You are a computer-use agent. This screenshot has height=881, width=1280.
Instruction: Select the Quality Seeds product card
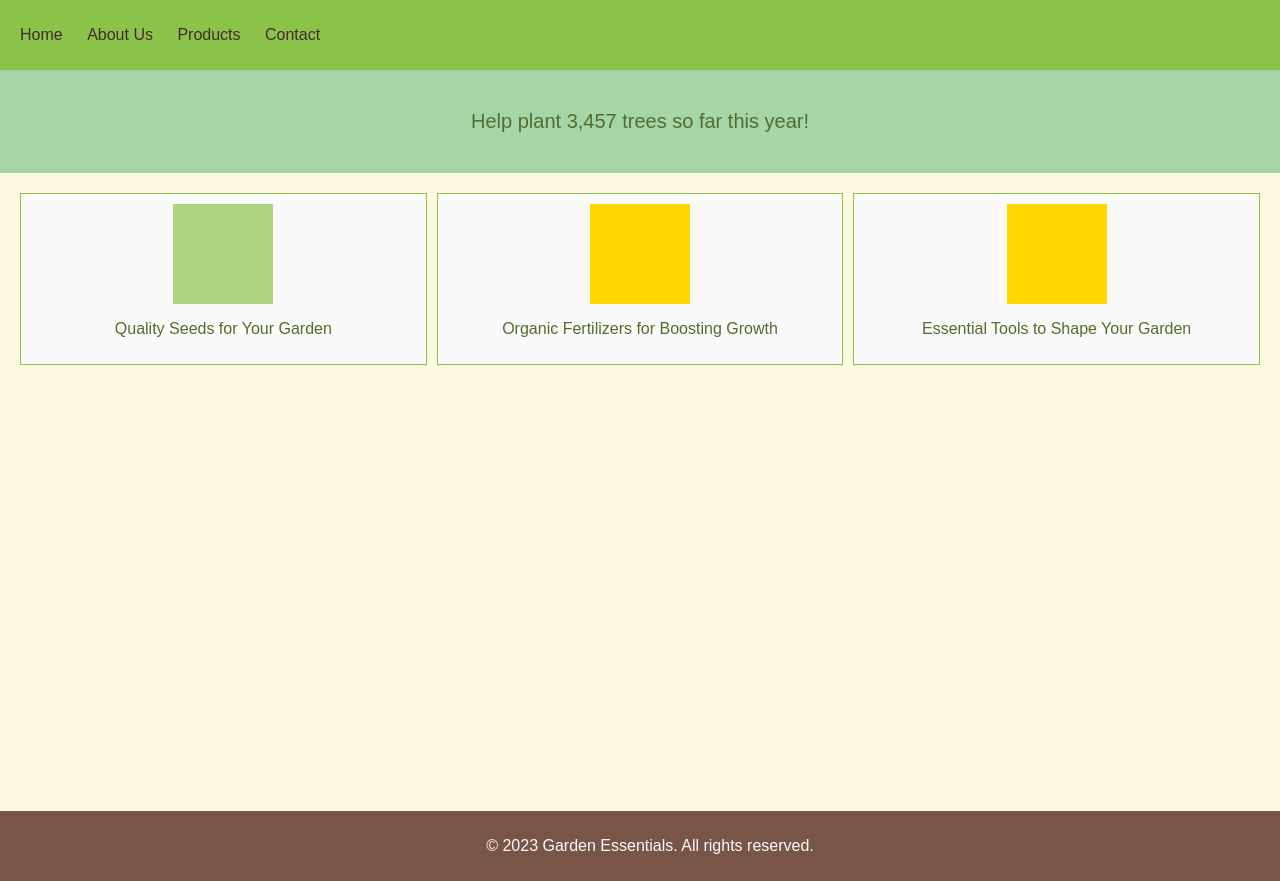point(223,278)
